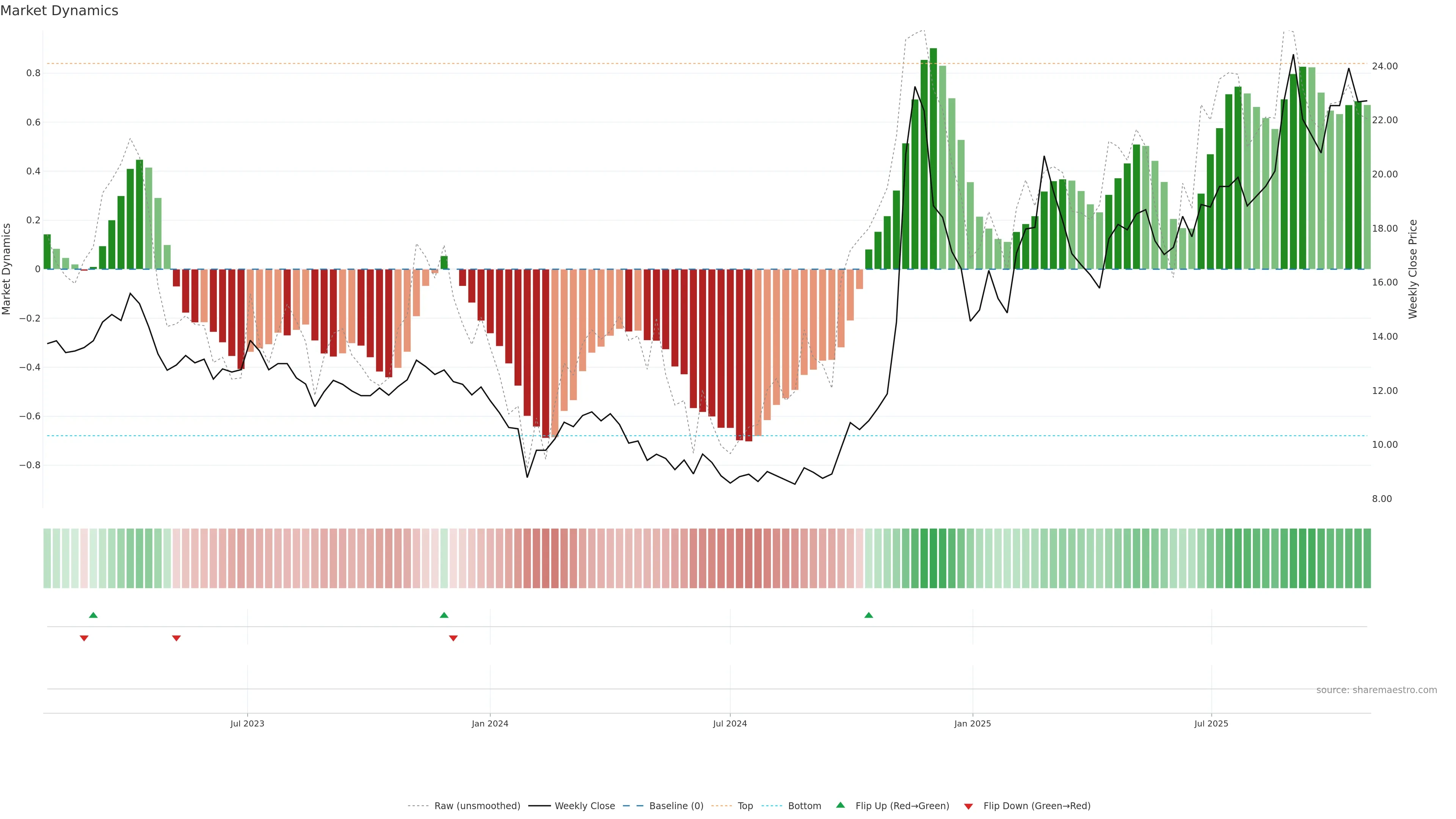The width and height of the screenshot is (1456, 819).
Task: Toggle the Weekly Close legend entry
Action: coord(584,806)
